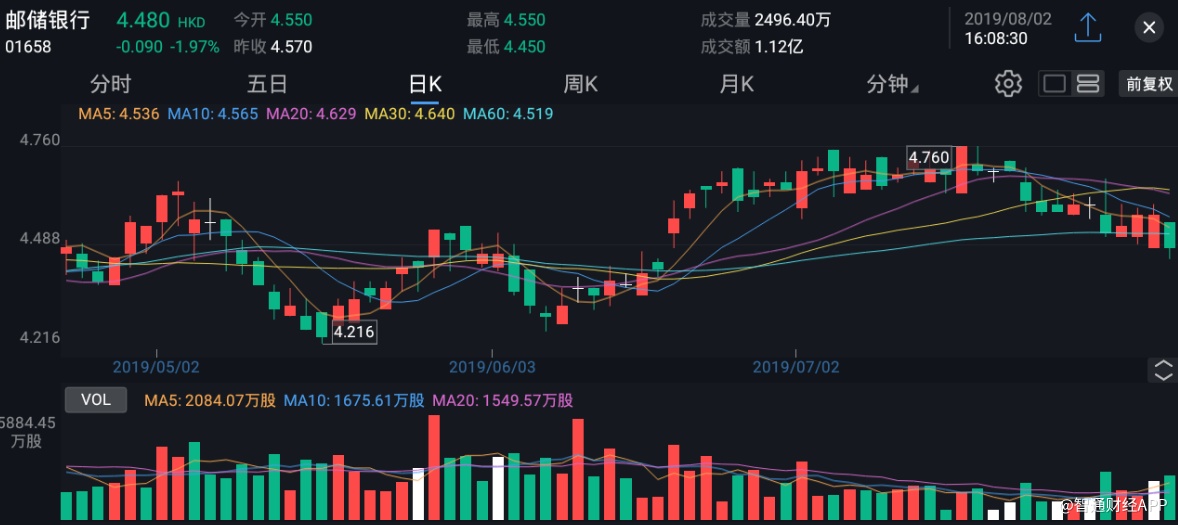Open the 前复权 adjustment selector
The height and width of the screenshot is (525, 1178).
click(x=1149, y=84)
